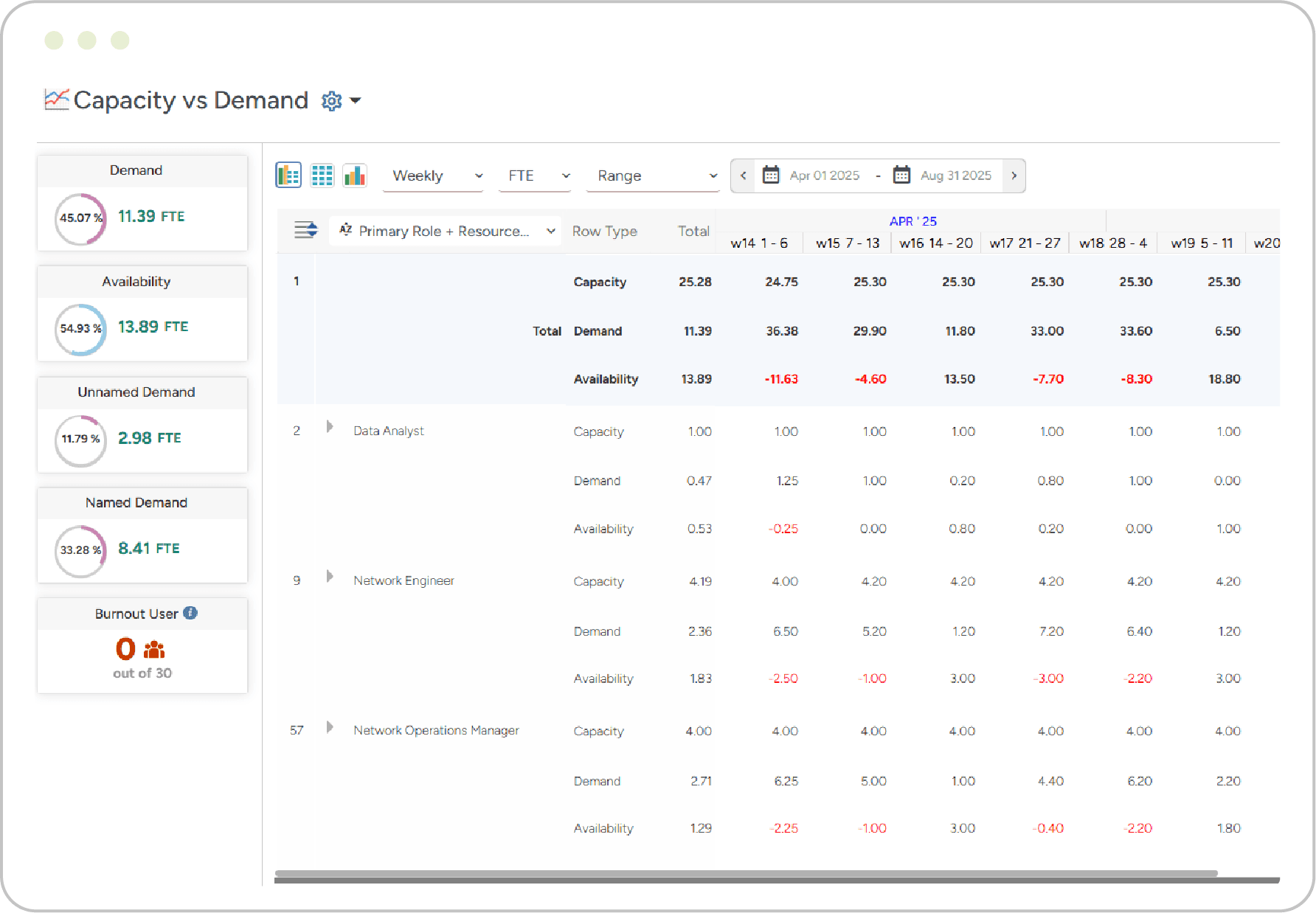Click the Named Demand card title

pos(136,503)
